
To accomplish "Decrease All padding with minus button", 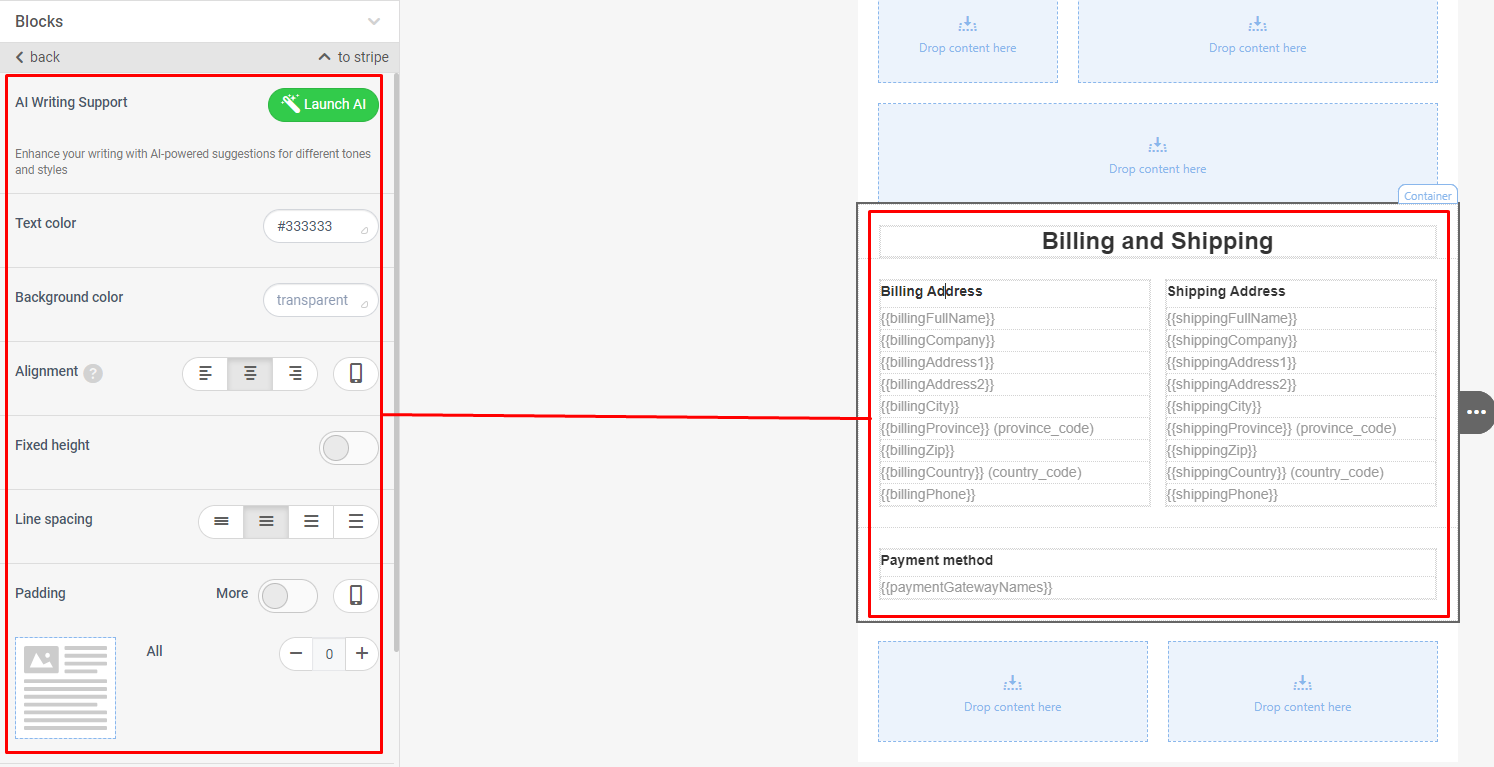I will (x=296, y=654).
